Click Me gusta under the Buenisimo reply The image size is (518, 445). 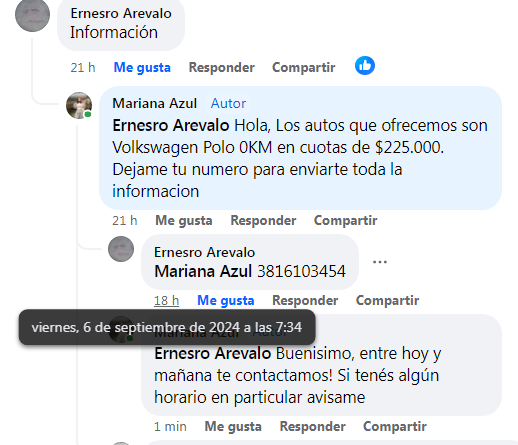233,427
